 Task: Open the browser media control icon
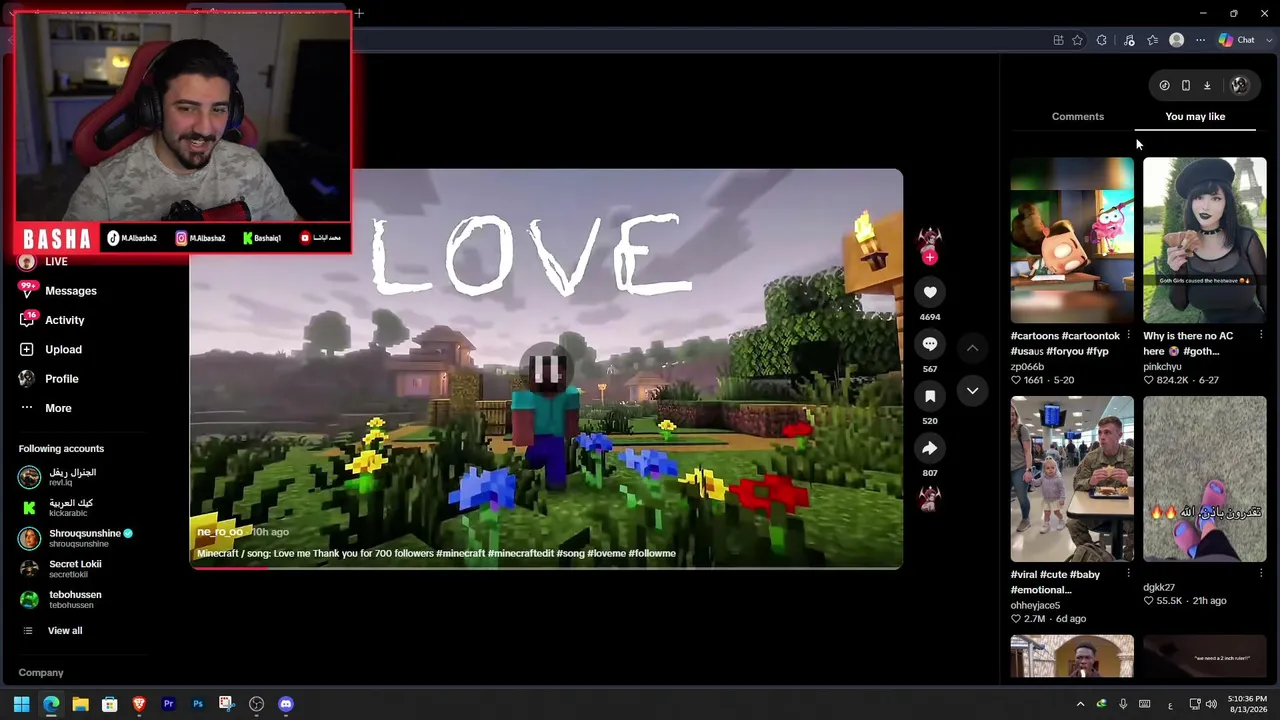pyautogui.click(x=1129, y=40)
